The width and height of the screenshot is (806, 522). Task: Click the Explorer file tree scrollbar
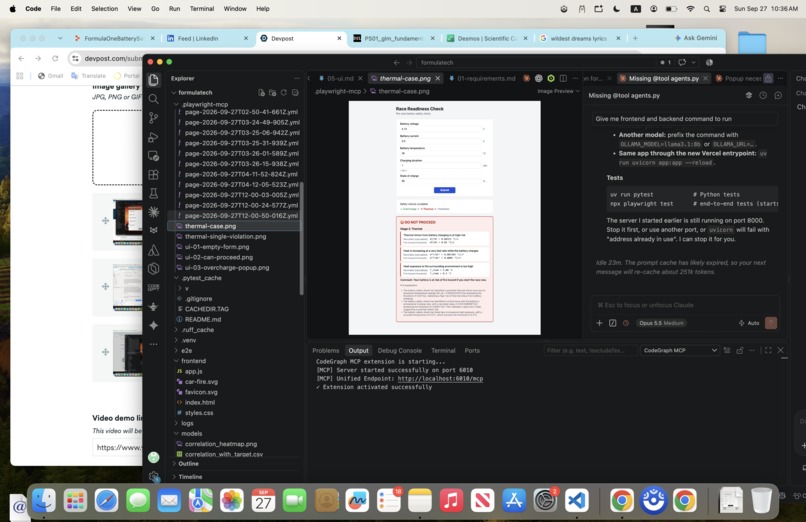coord(302,239)
